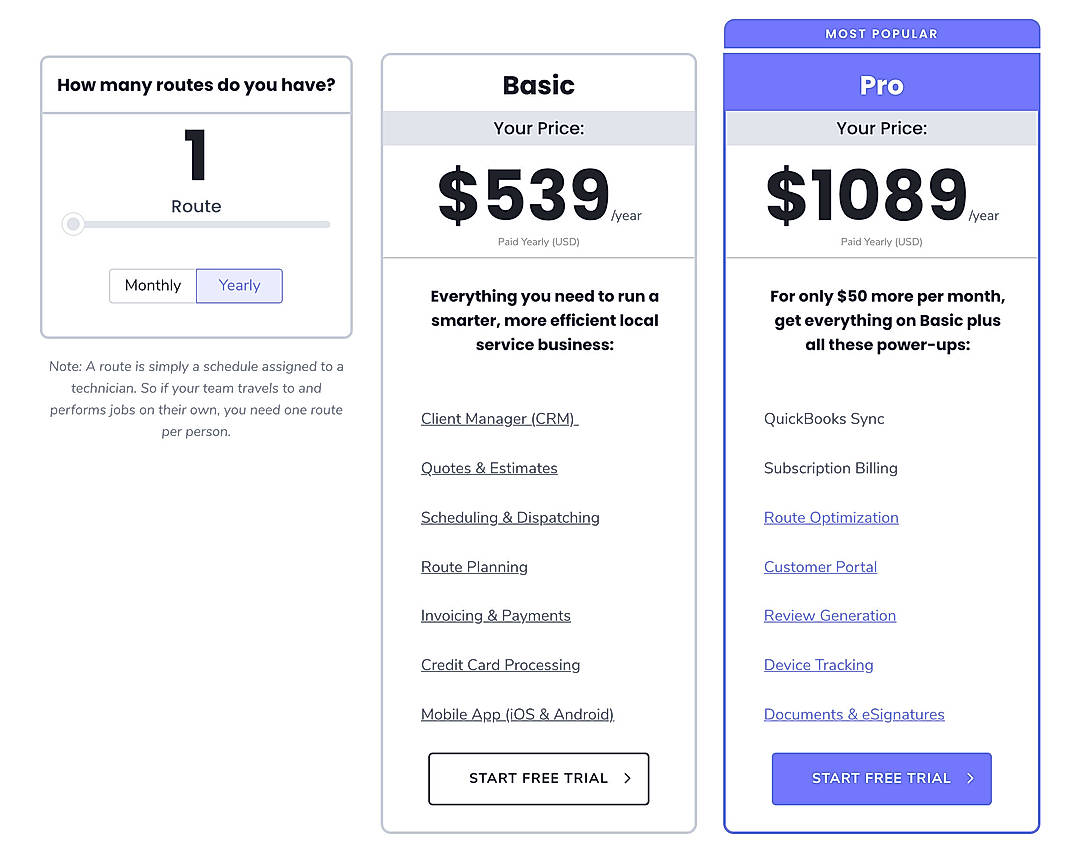The height and width of the screenshot is (853, 1070).
Task: Open the Customer Portal link
Action: click(820, 566)
